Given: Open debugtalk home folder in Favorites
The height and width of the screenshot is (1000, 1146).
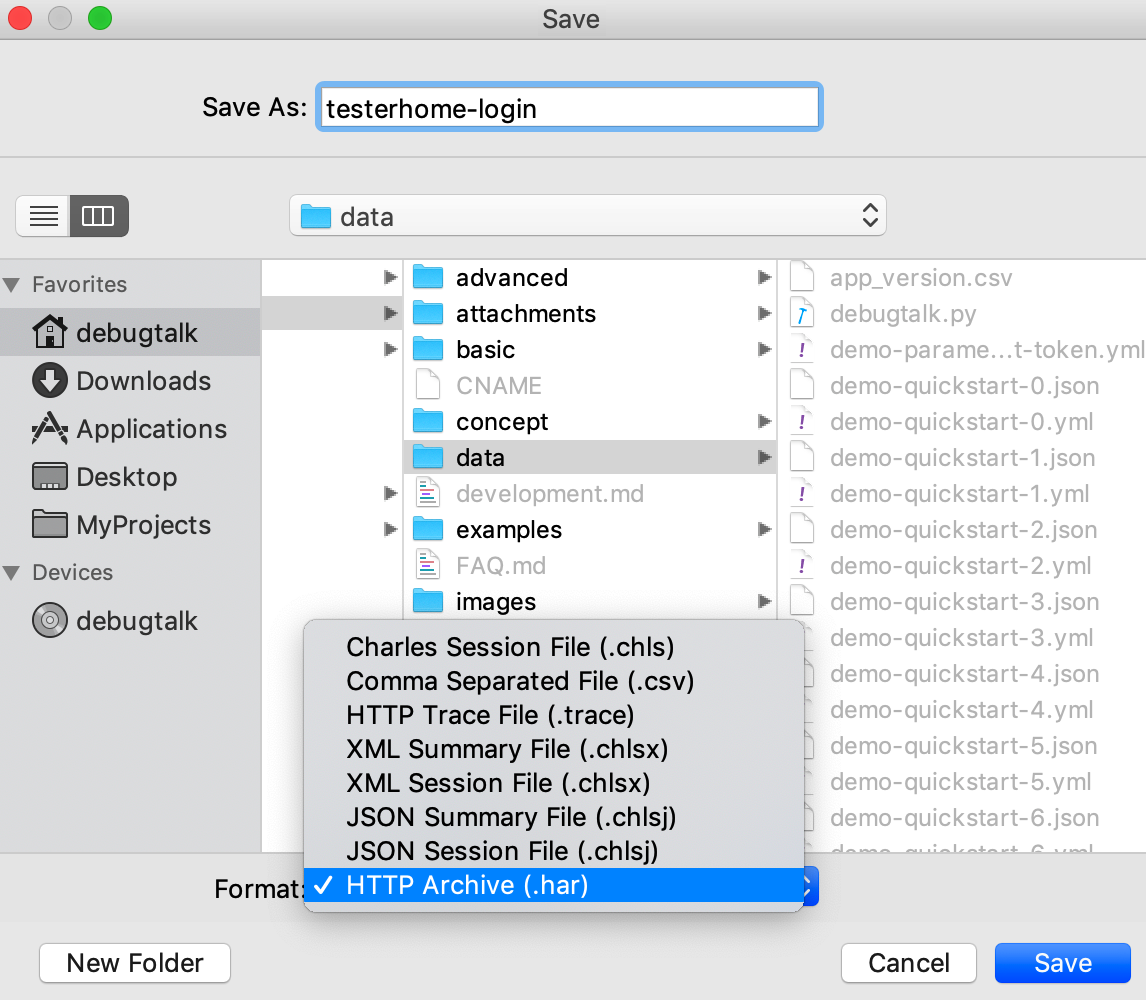Looking at the screenshot, I should (x=136, y=333).
